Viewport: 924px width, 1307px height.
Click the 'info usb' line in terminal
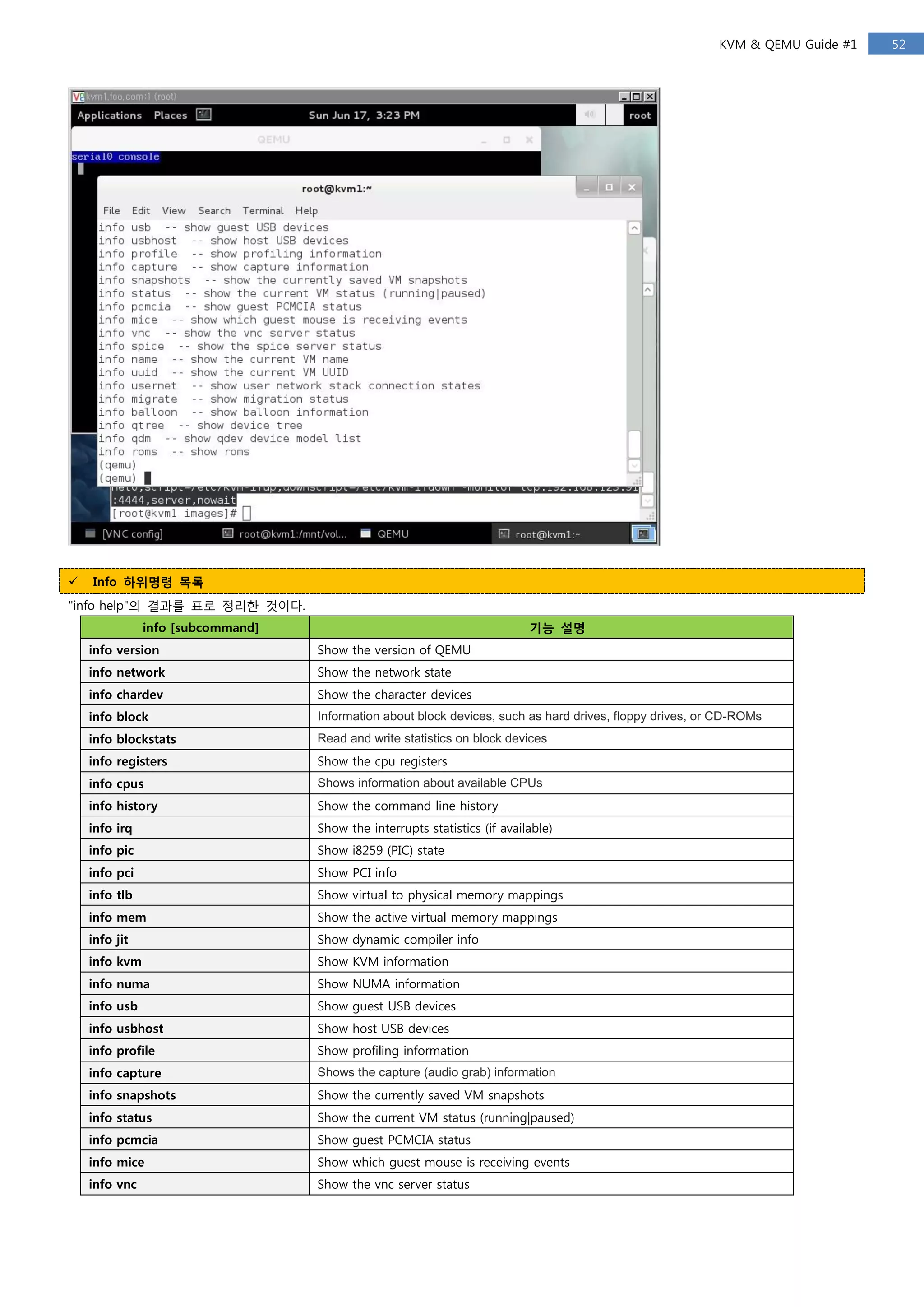click(x=213, y=228)
